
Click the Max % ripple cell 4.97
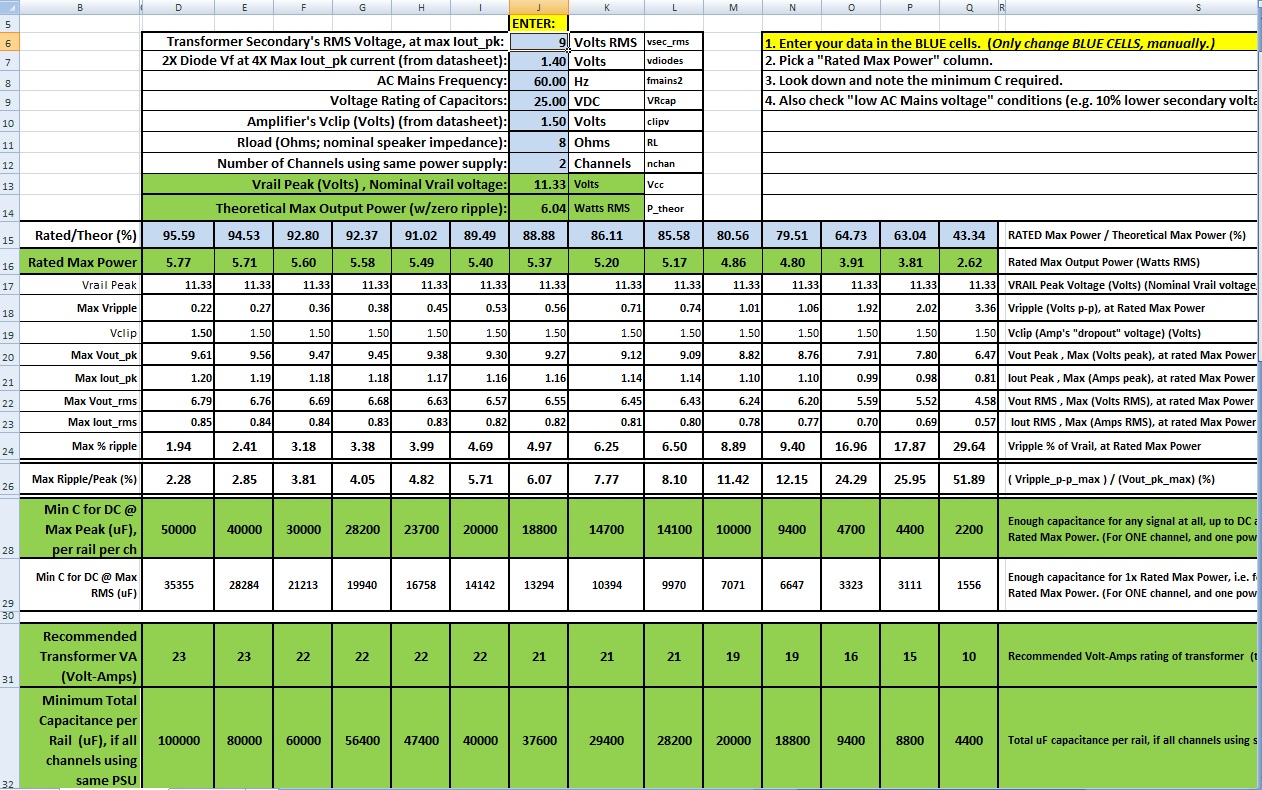pyautogui.click(x=539, y=446)
